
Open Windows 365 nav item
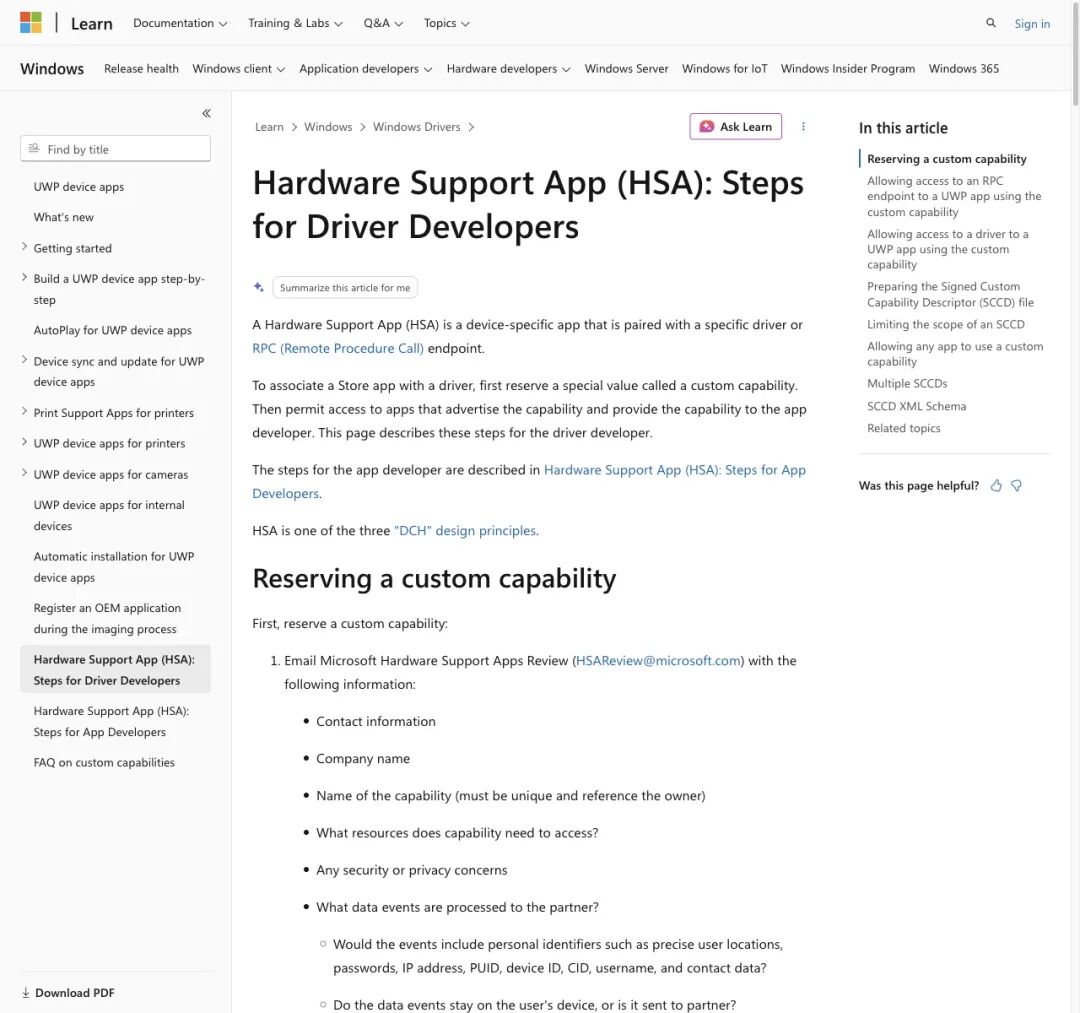963,69
